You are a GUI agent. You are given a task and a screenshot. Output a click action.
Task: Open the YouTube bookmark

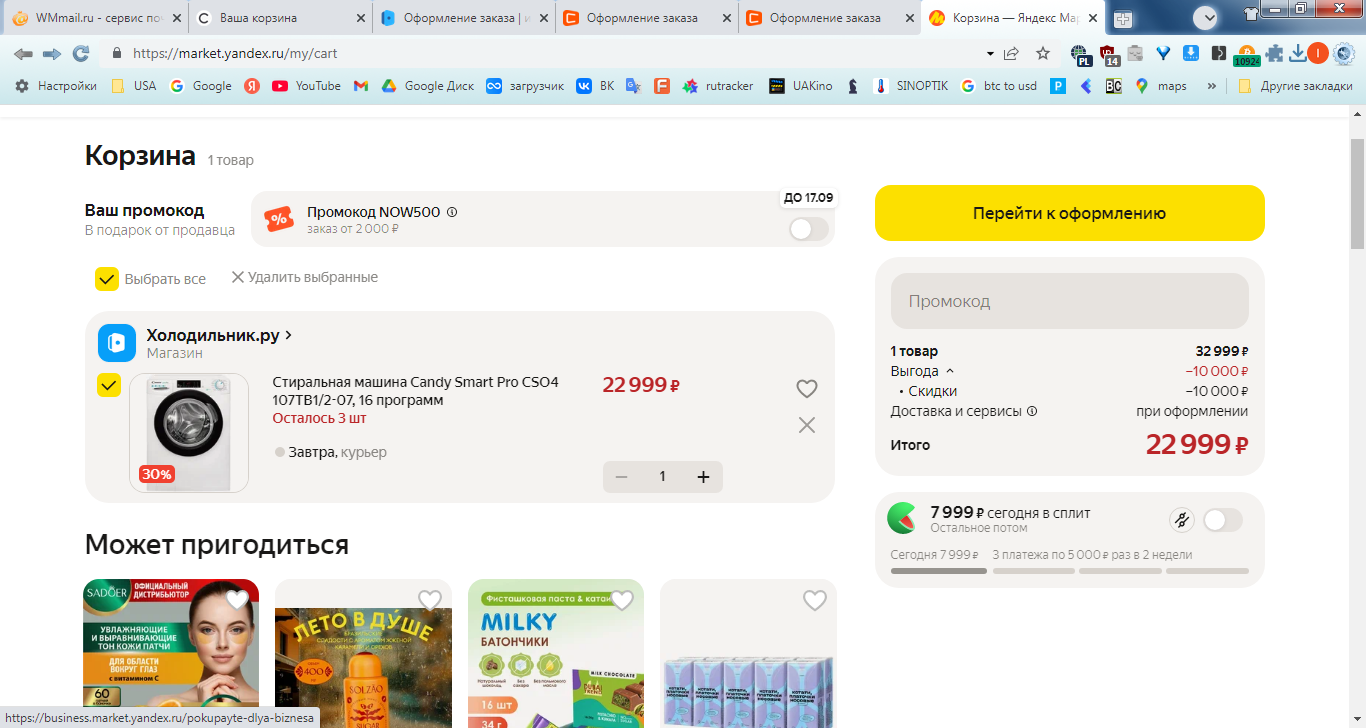(x=307, y=86)
